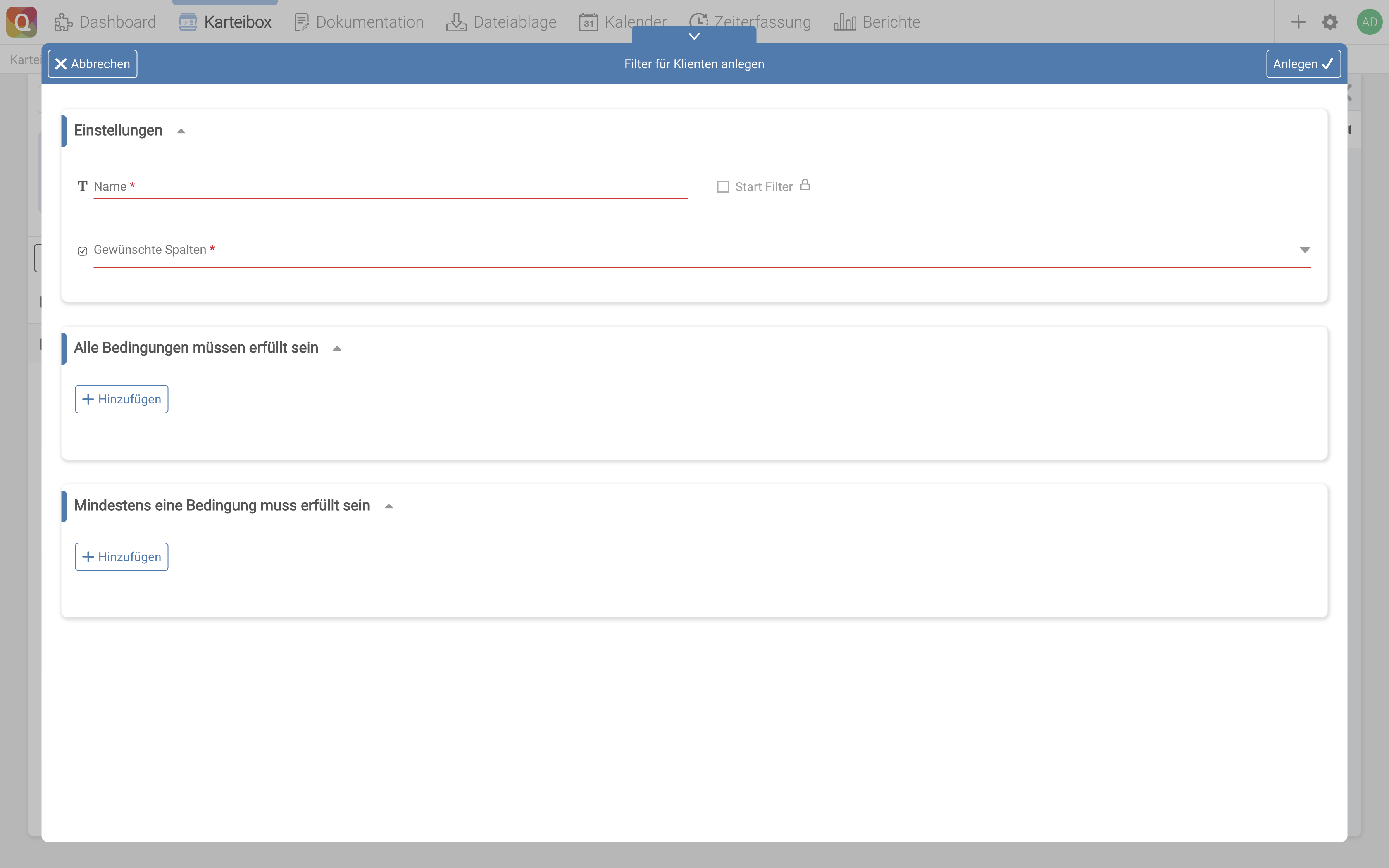Open the AD user avatar
1389x868 pixels.
click(x=1369, y=22)
